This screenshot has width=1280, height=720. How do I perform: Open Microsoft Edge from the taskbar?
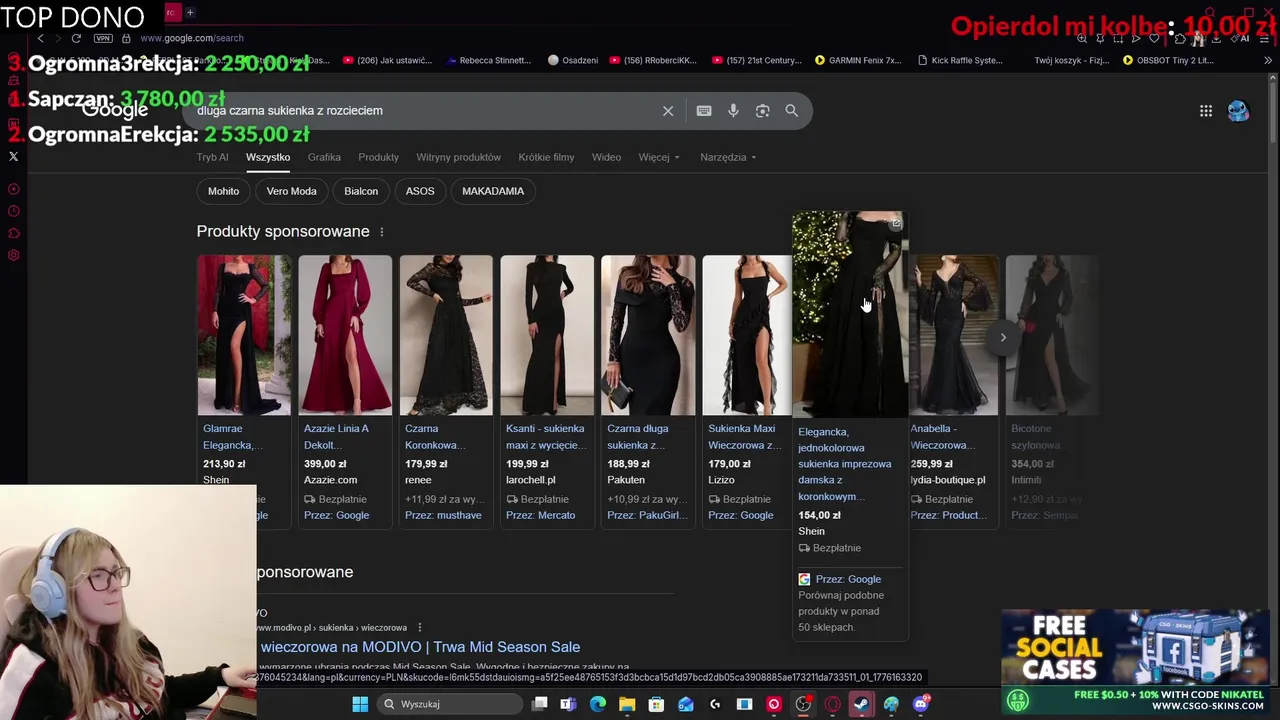[598, 704]
